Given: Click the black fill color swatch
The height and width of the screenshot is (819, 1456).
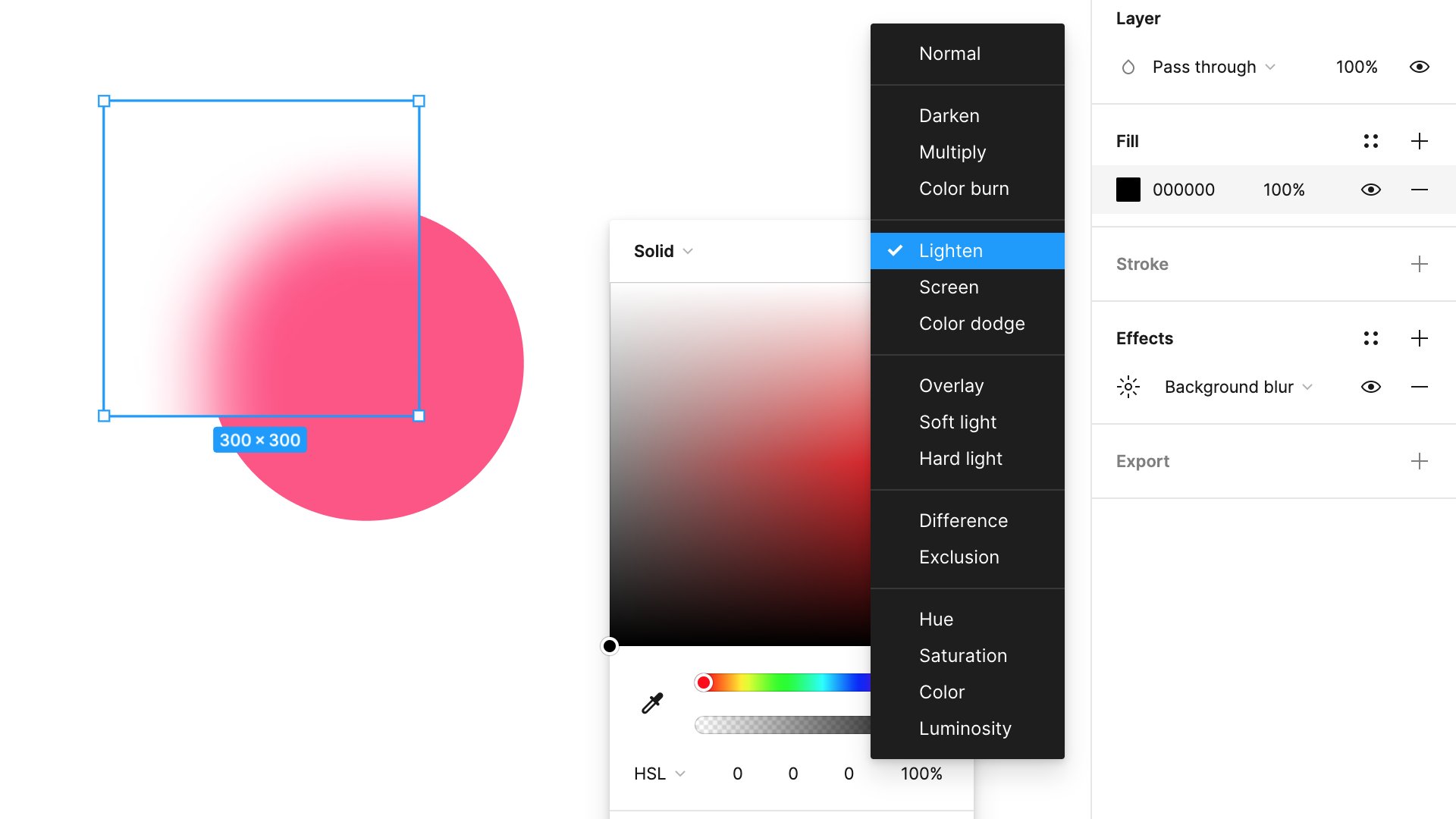Looking at the screenshot, I should pyautogui.click(x=1128, y=189).
